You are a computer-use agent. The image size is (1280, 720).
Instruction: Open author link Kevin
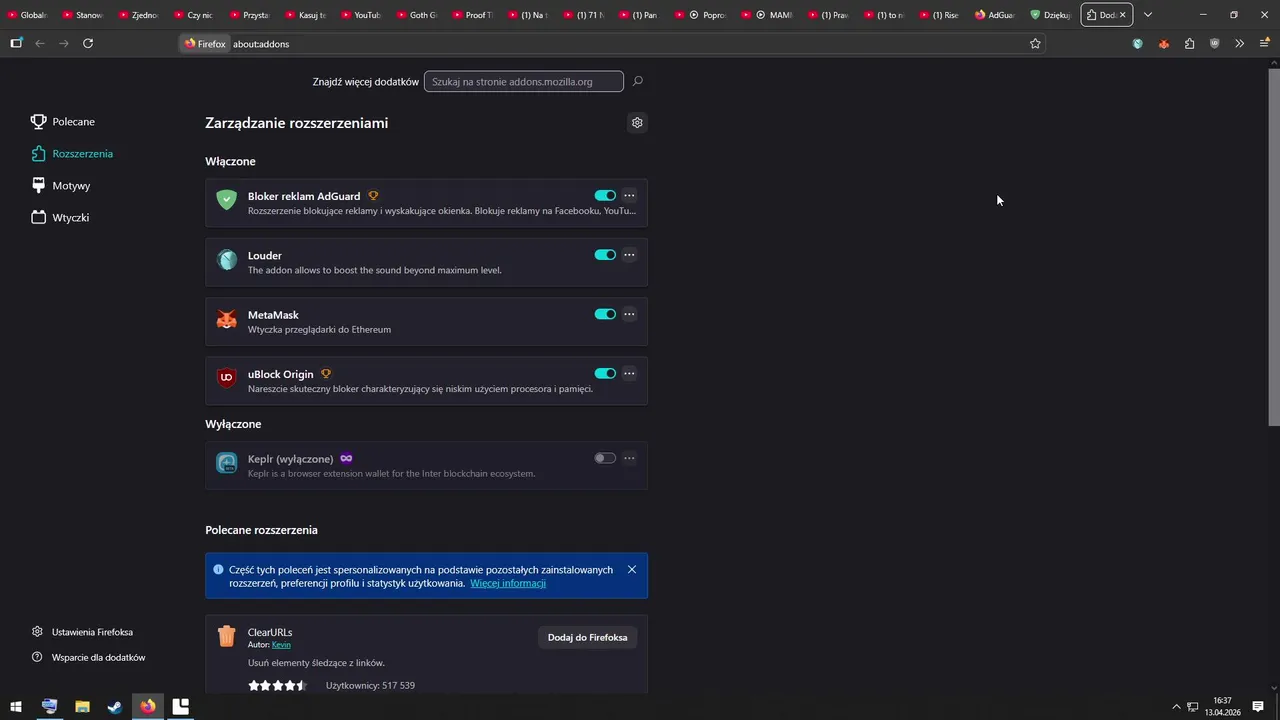[x=281, y=645]
